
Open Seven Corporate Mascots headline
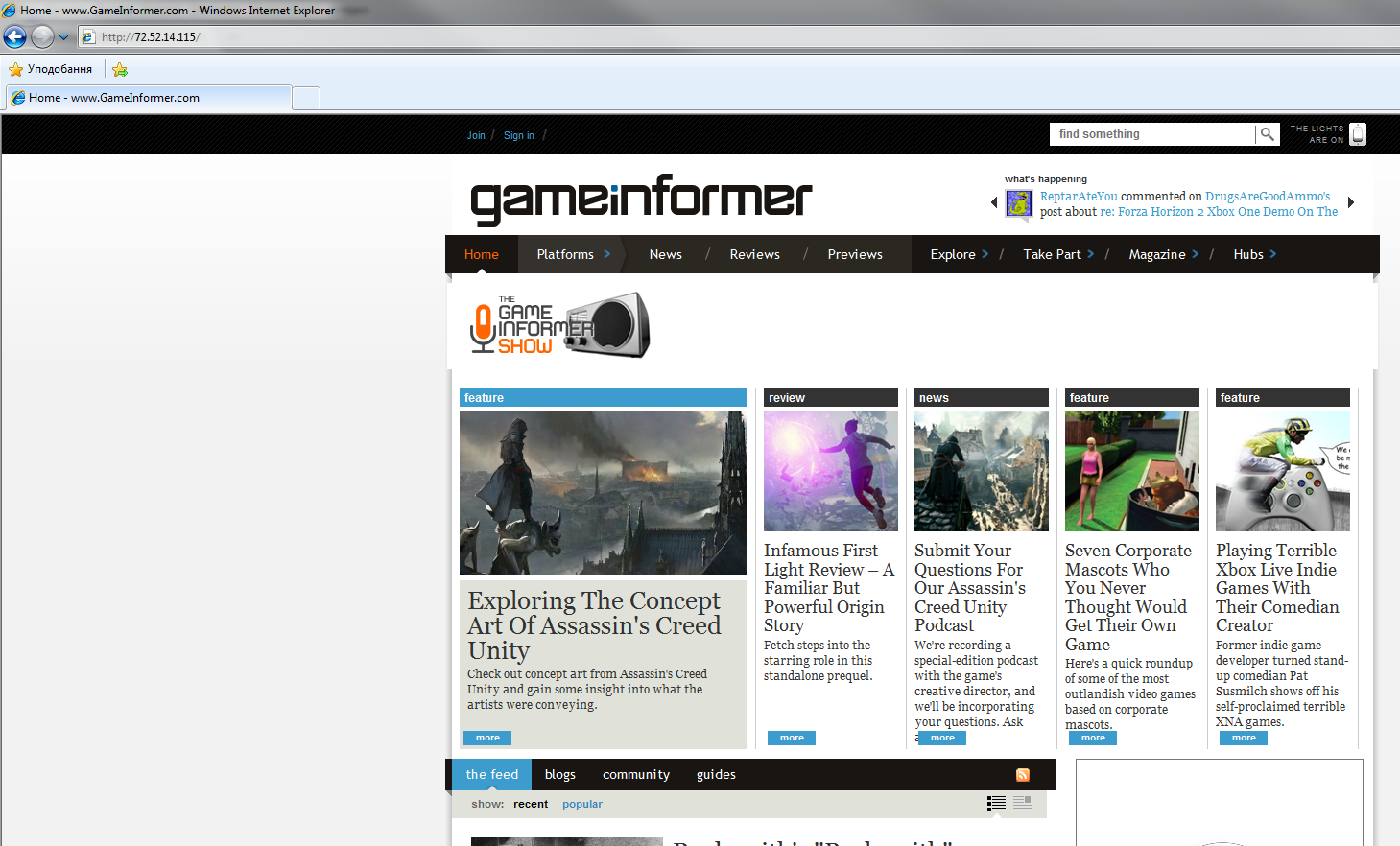pyautogui.click(x=1128, y=597)
